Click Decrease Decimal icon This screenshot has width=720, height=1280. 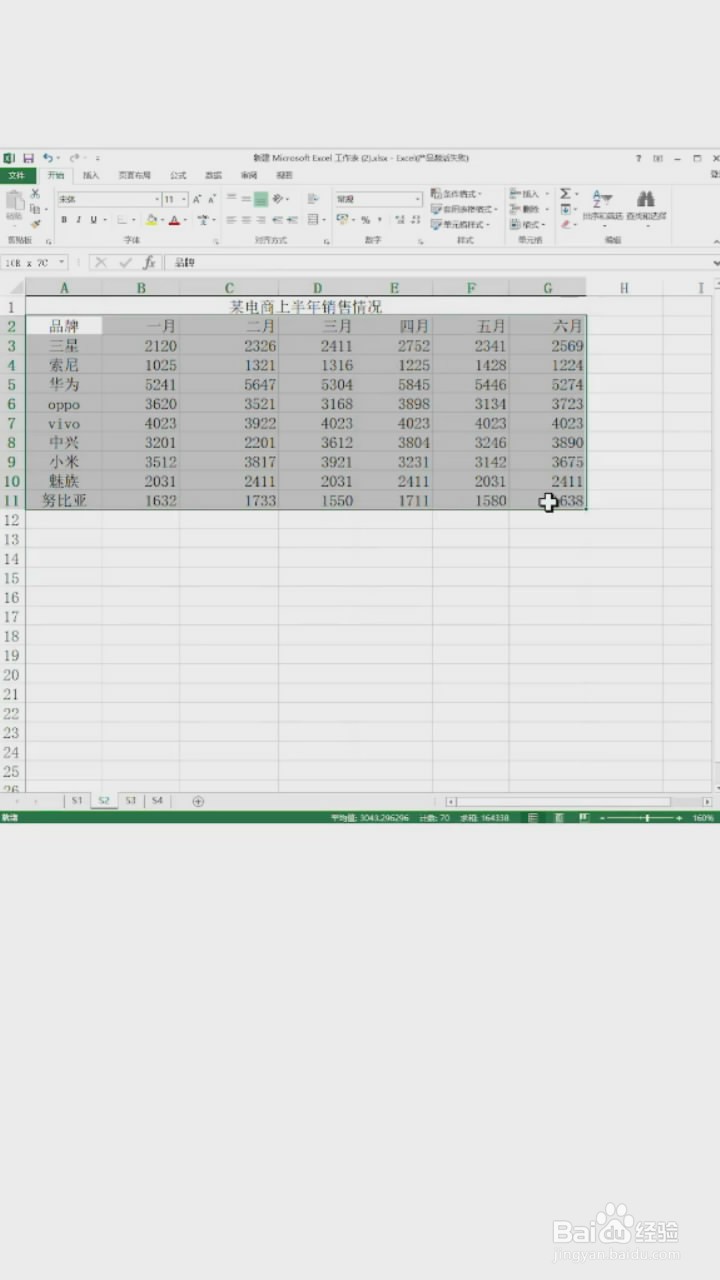415,220
